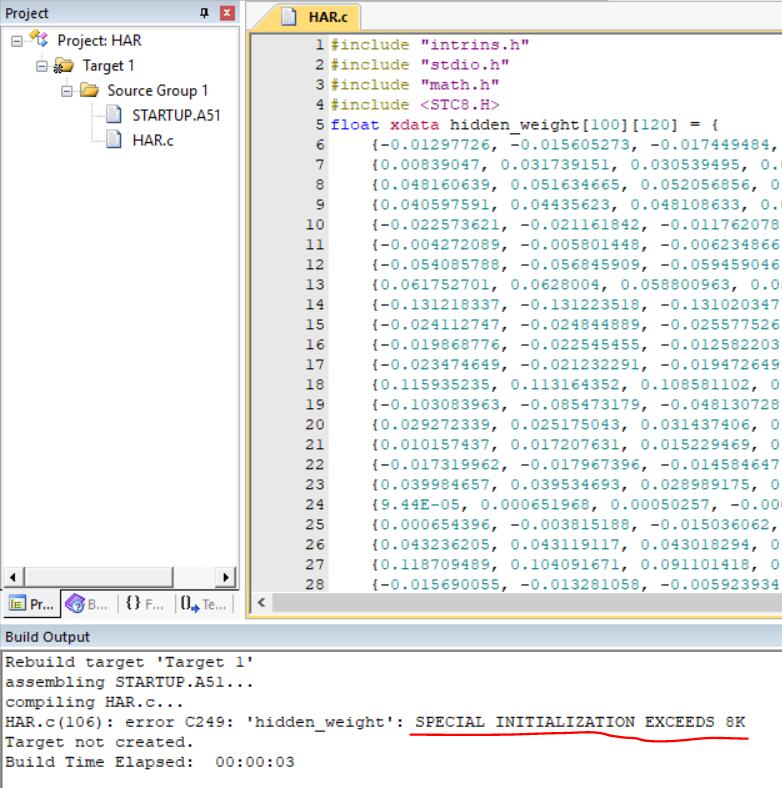Click the #include <STC8.H> line
Image resolution: width=782 pixels, height=788 pixels.
(415, 105)
